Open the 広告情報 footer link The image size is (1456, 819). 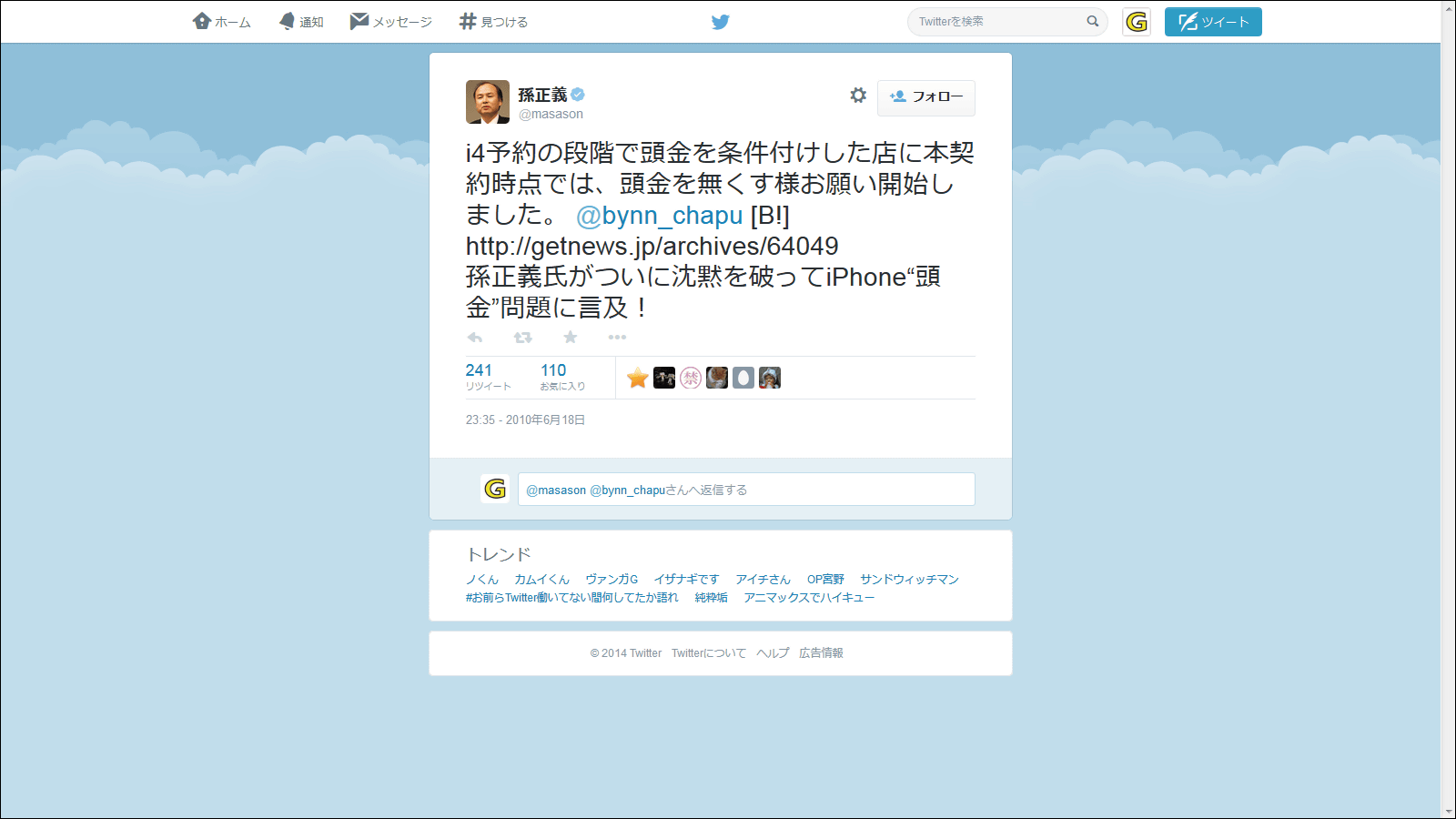tap(821, 653)
